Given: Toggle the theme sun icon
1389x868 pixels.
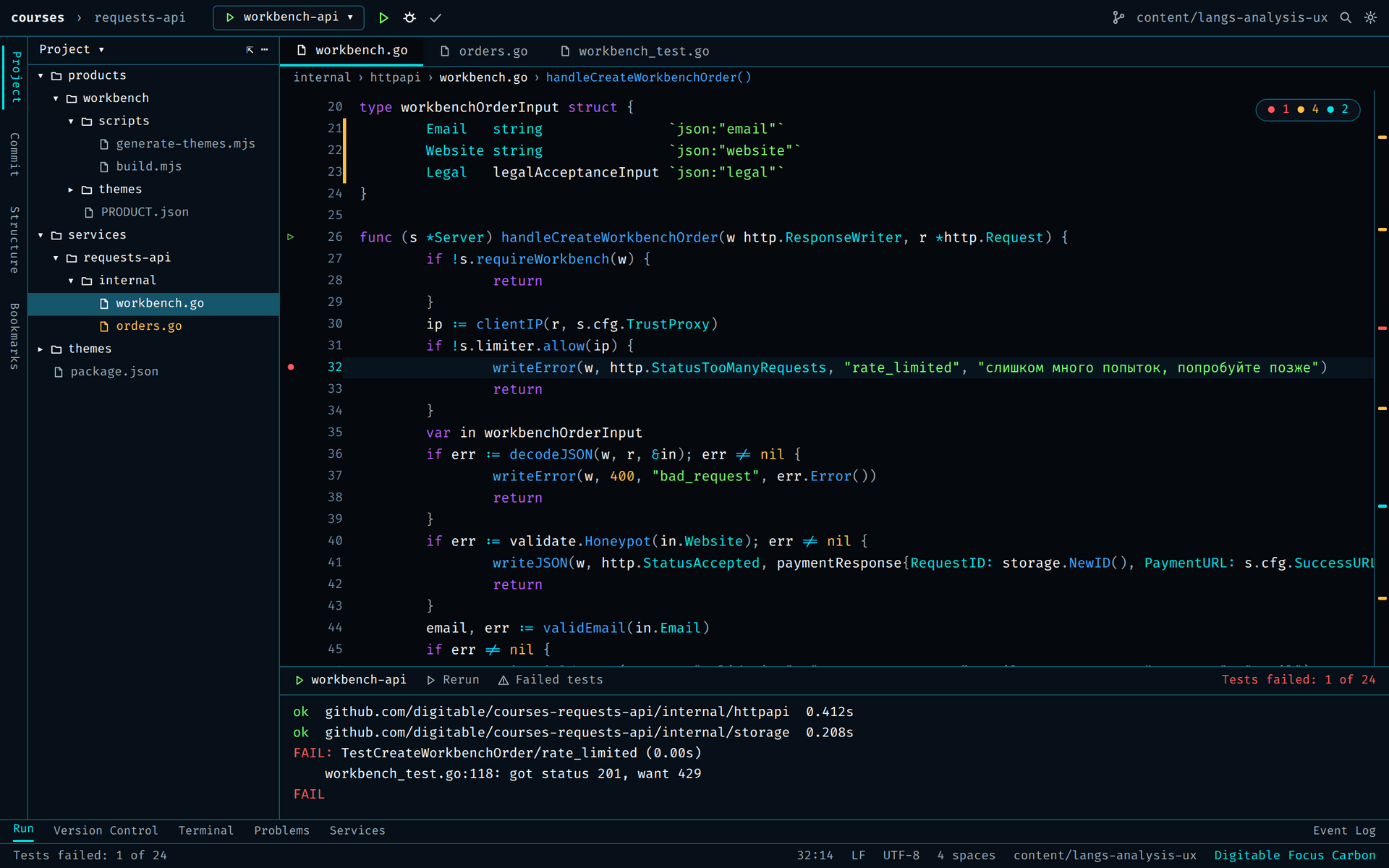Looking at the screenshot, I should click(1370, 17).
